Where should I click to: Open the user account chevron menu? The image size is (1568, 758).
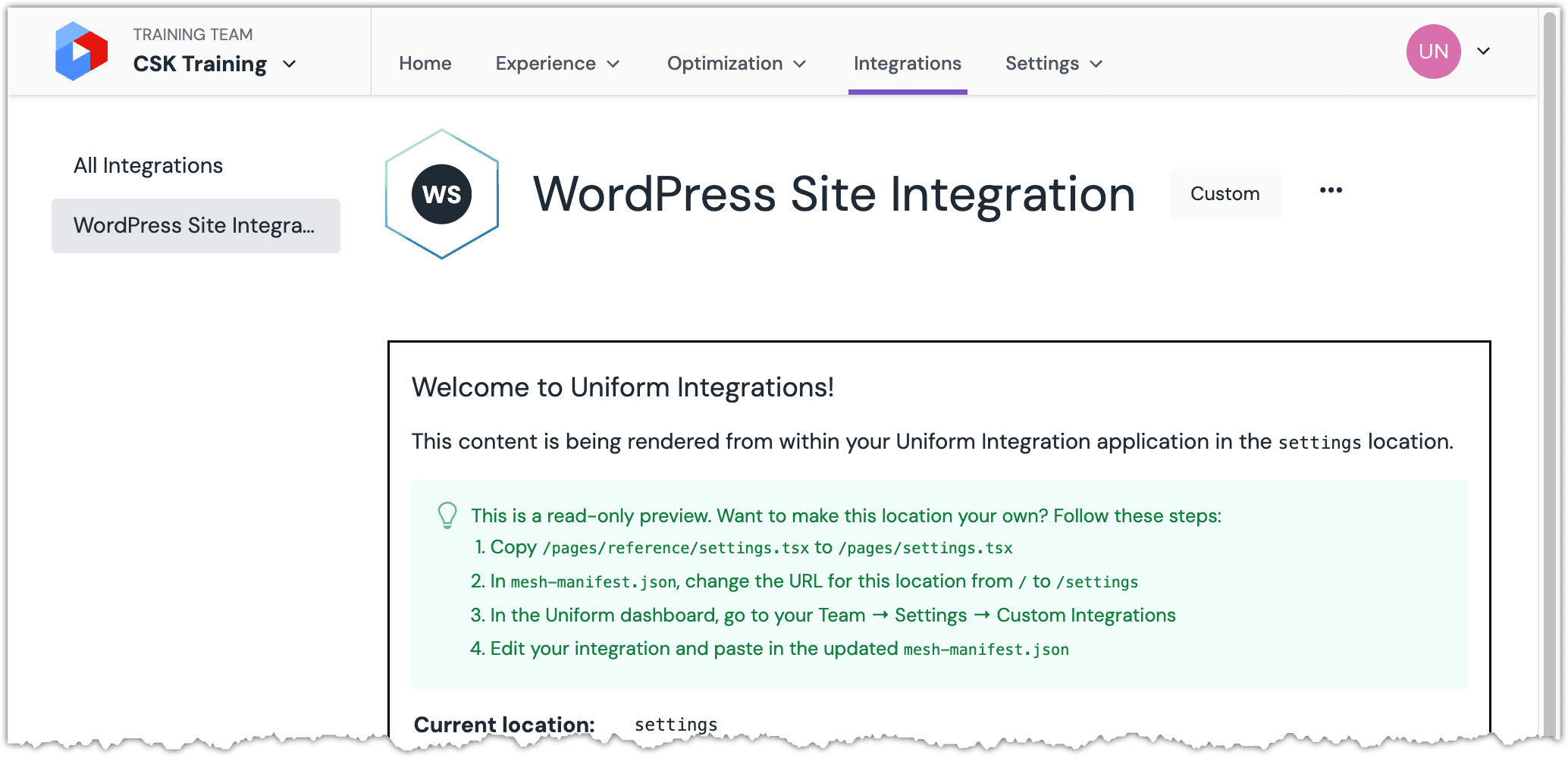tap(1484, 52)
